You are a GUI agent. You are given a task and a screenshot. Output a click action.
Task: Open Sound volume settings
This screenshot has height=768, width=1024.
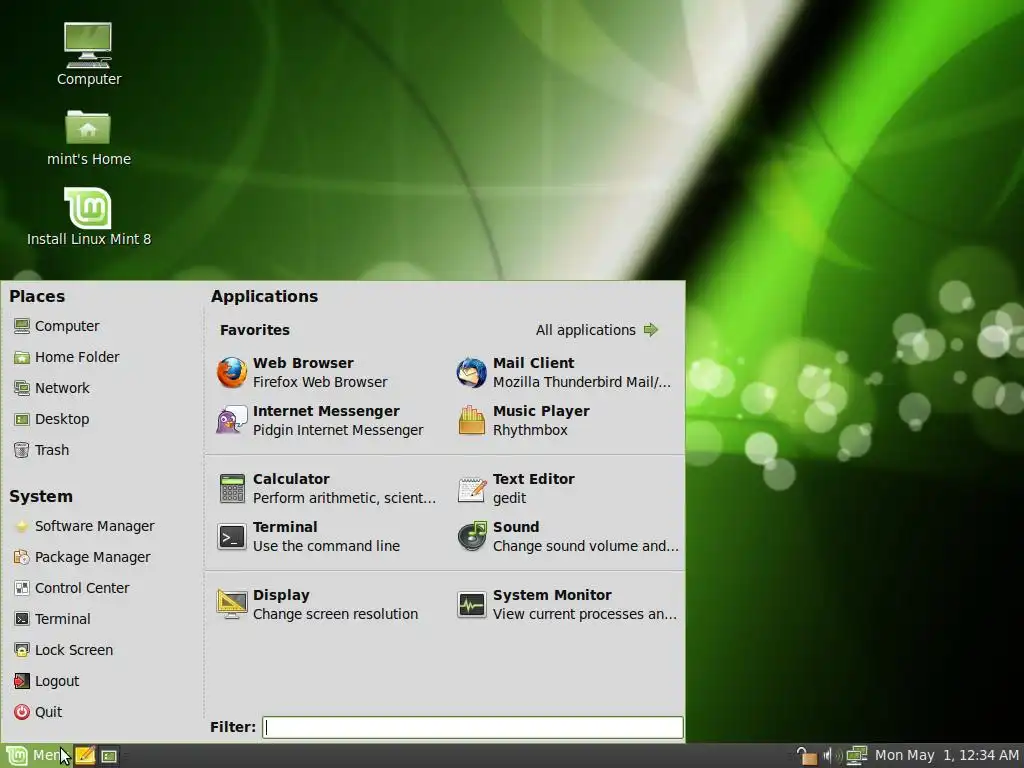(x=568, y=536)
